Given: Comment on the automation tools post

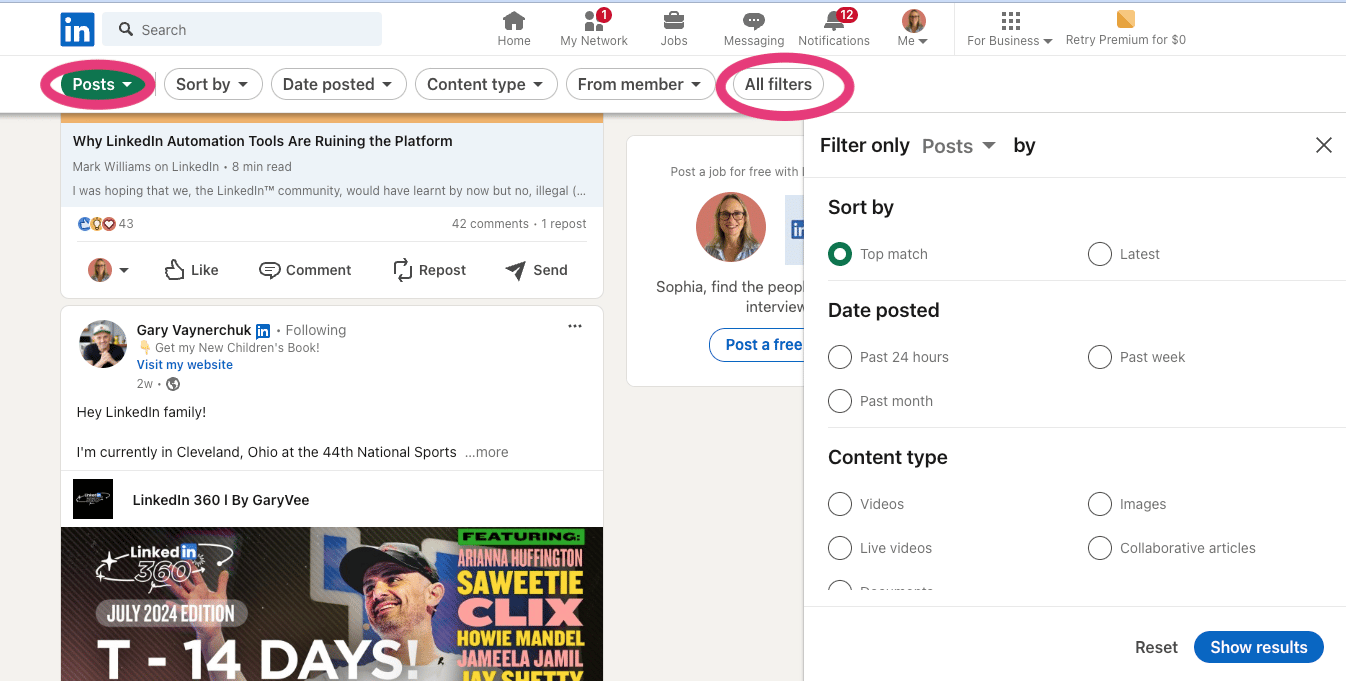Looking at the screenshot, I should (305, 270).
